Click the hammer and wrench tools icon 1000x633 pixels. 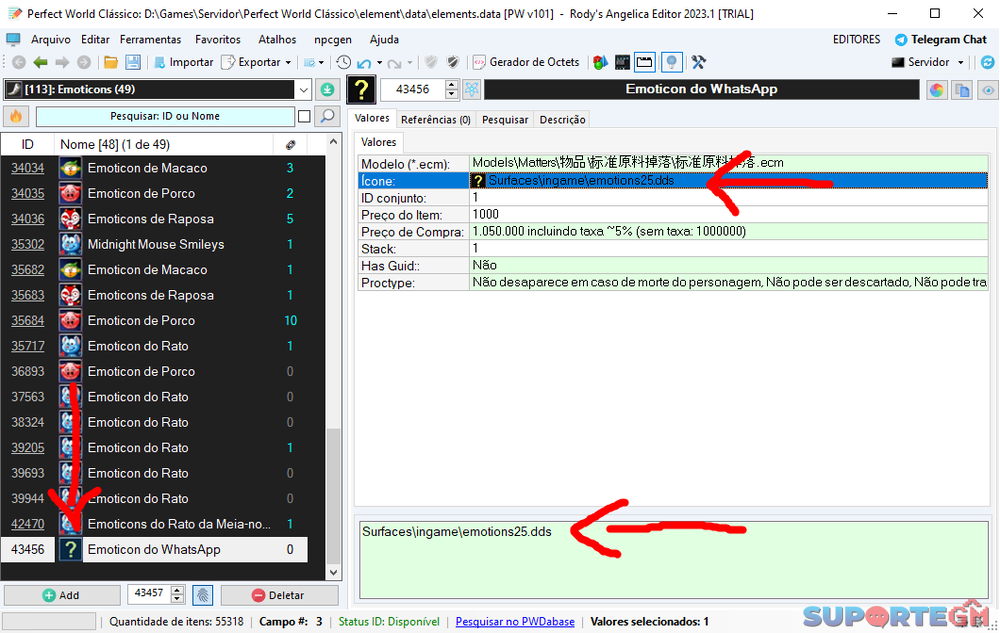point(698,62)
